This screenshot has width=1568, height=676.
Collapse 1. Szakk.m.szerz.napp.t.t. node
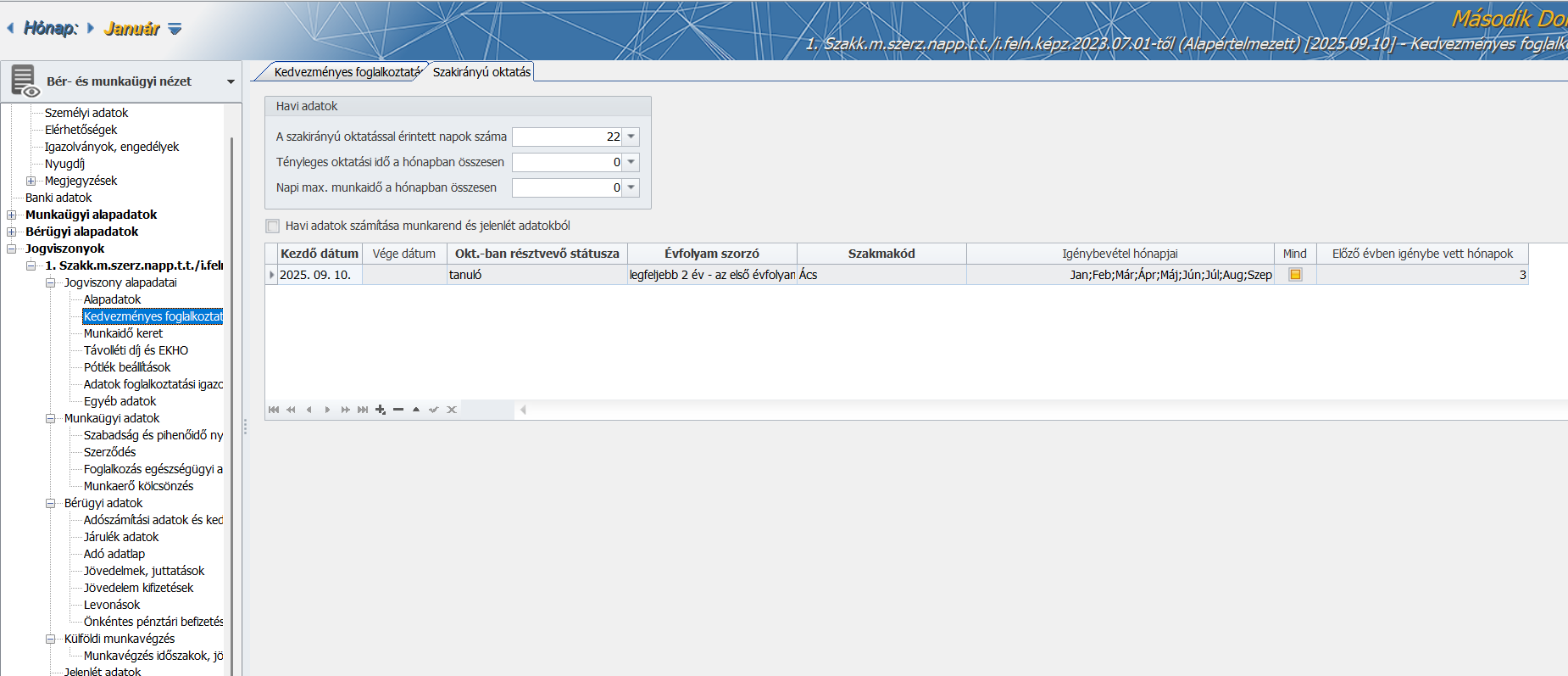[x=31, y=265]
